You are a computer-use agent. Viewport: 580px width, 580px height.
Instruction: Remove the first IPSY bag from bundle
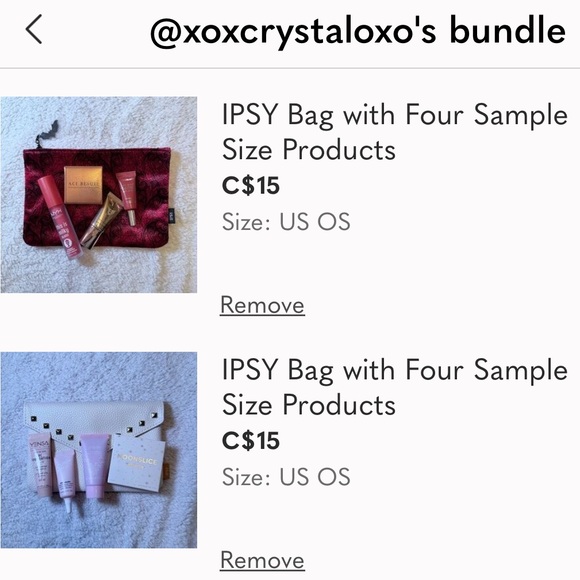click(262, 306)
